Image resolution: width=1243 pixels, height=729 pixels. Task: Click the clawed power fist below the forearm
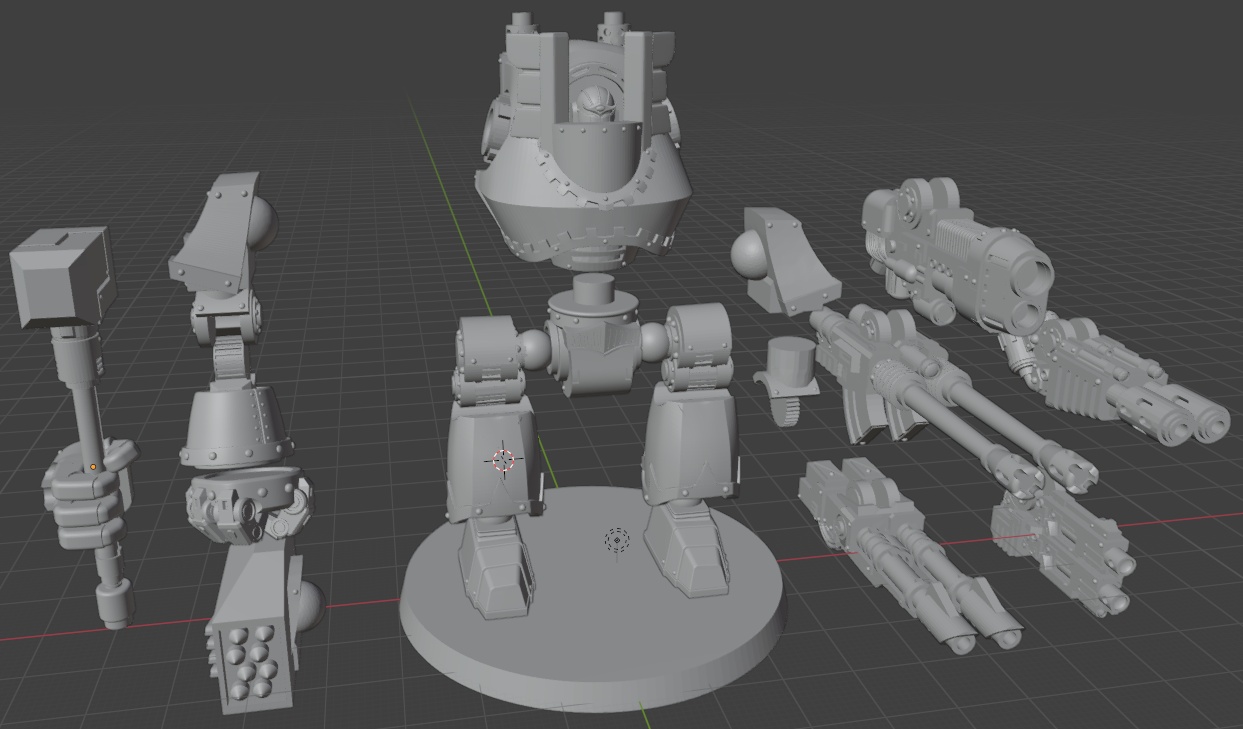coord(249,503)
